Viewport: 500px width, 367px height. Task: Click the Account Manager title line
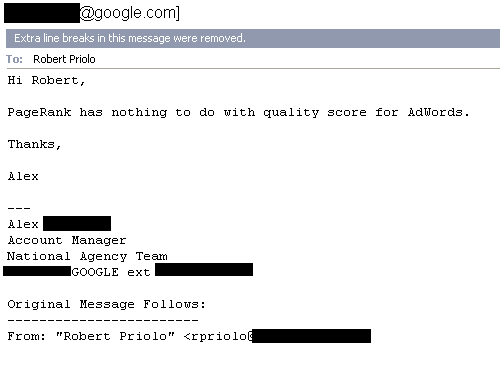[67, 240]
